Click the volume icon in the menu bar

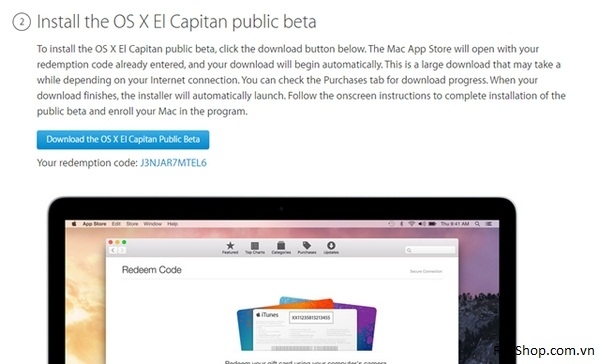tap(422, 224)
